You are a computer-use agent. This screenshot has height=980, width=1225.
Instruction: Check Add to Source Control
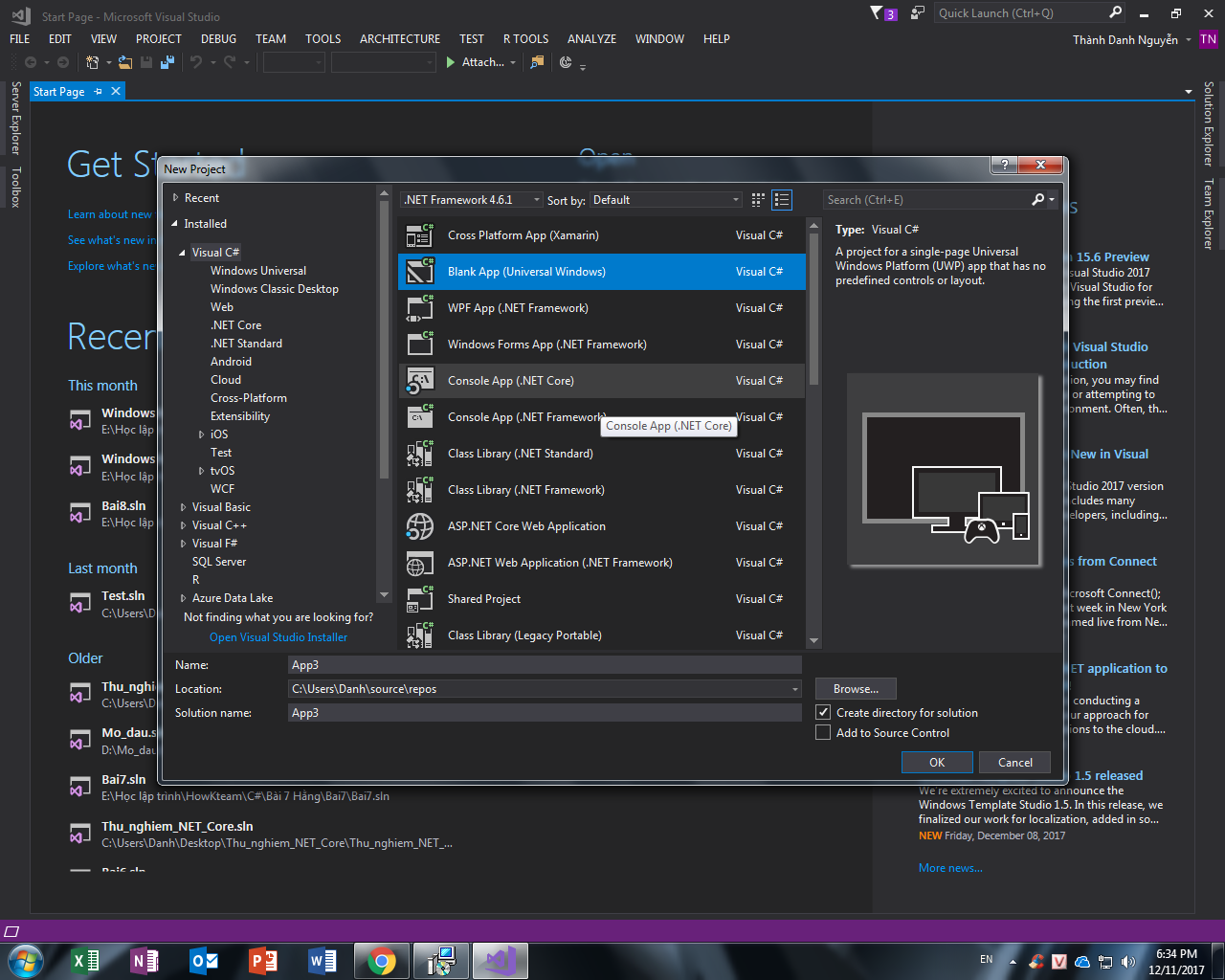pyautogui.click(x=823, y=733)
